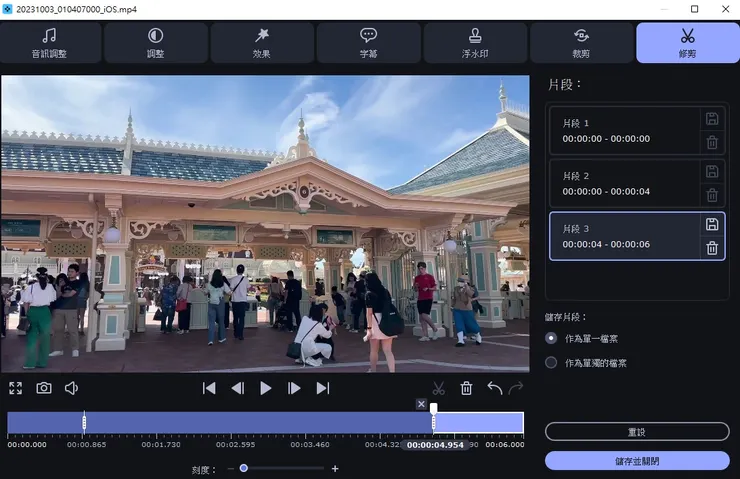740x479 pixels.
Task: Maximize the editor window
Action: click(695, 9)
